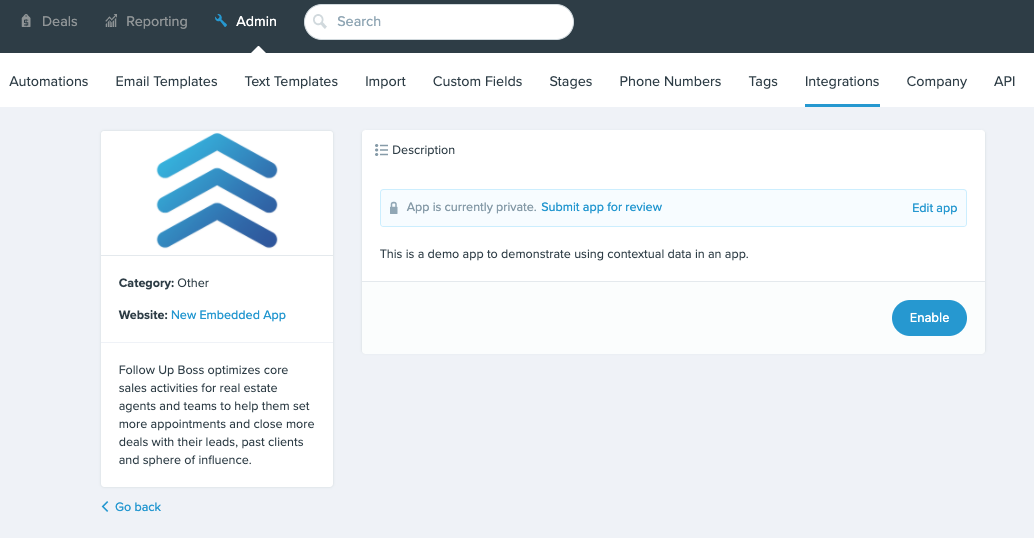
Task: Open the Company tab
Action: coord(936,81)
